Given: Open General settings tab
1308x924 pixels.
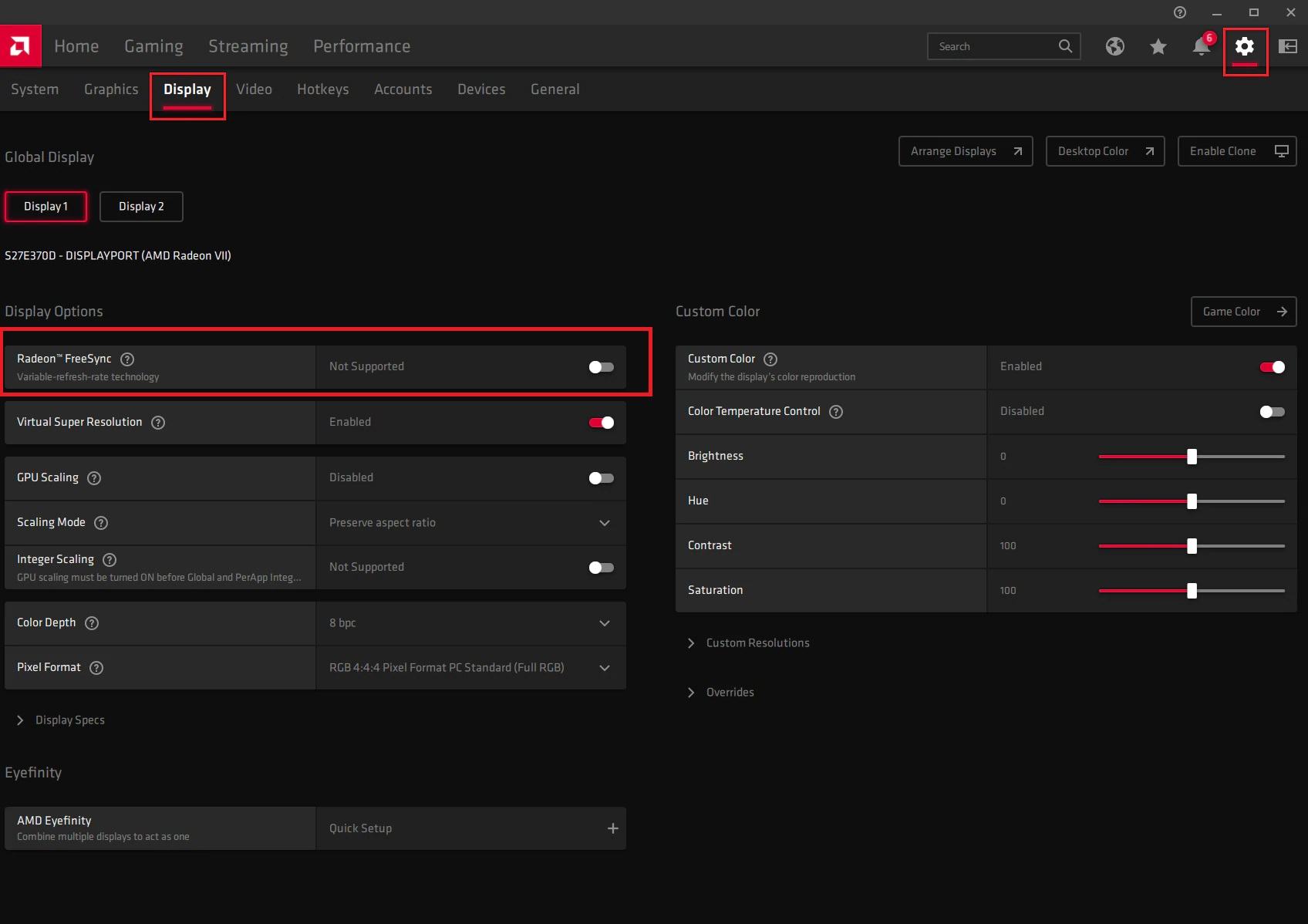Looking at the screenshot, I should point(555,89).
